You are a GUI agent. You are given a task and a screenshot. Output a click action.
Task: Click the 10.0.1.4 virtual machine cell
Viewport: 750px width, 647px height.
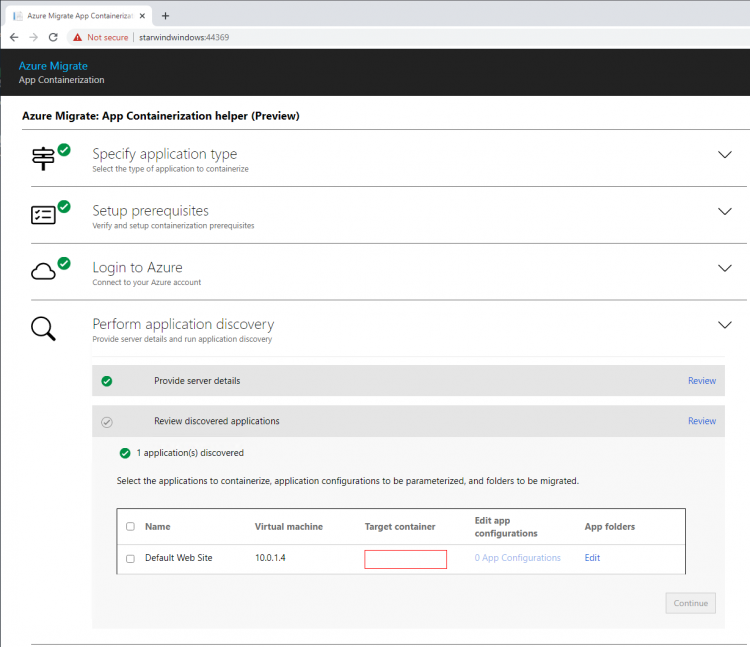[x=270, y=558]
